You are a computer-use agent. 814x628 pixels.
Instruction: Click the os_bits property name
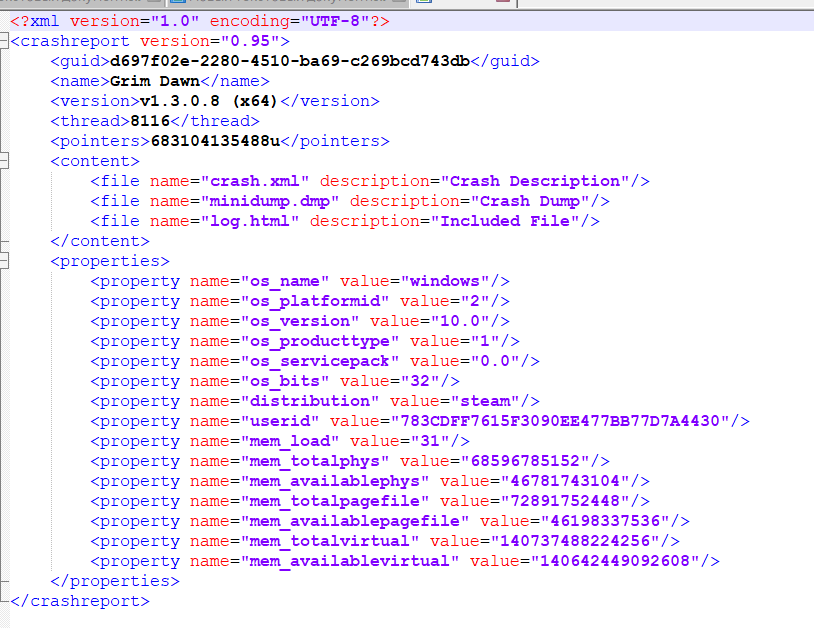(x=284, y=381)
